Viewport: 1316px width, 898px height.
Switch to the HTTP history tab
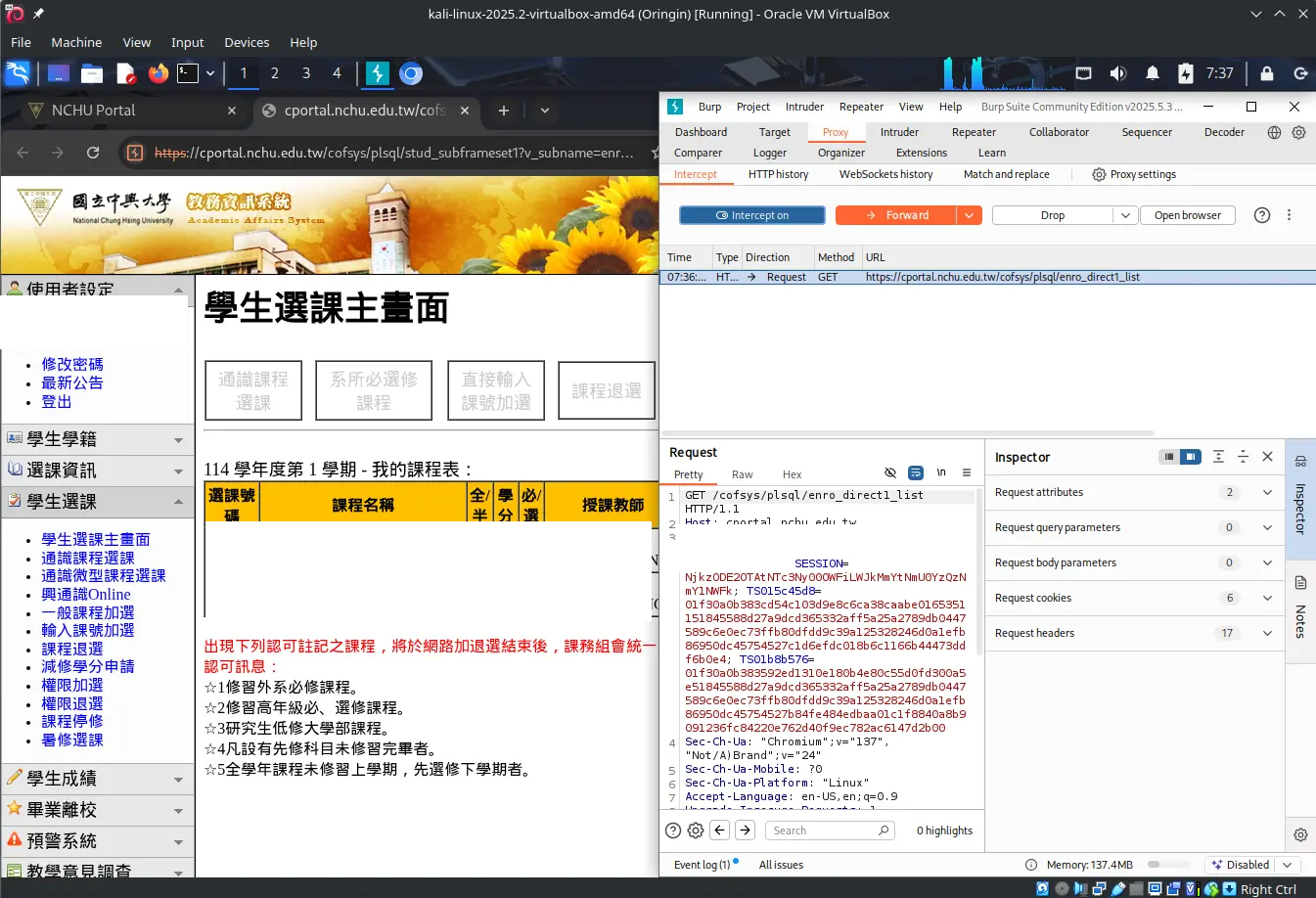[778, 174]
